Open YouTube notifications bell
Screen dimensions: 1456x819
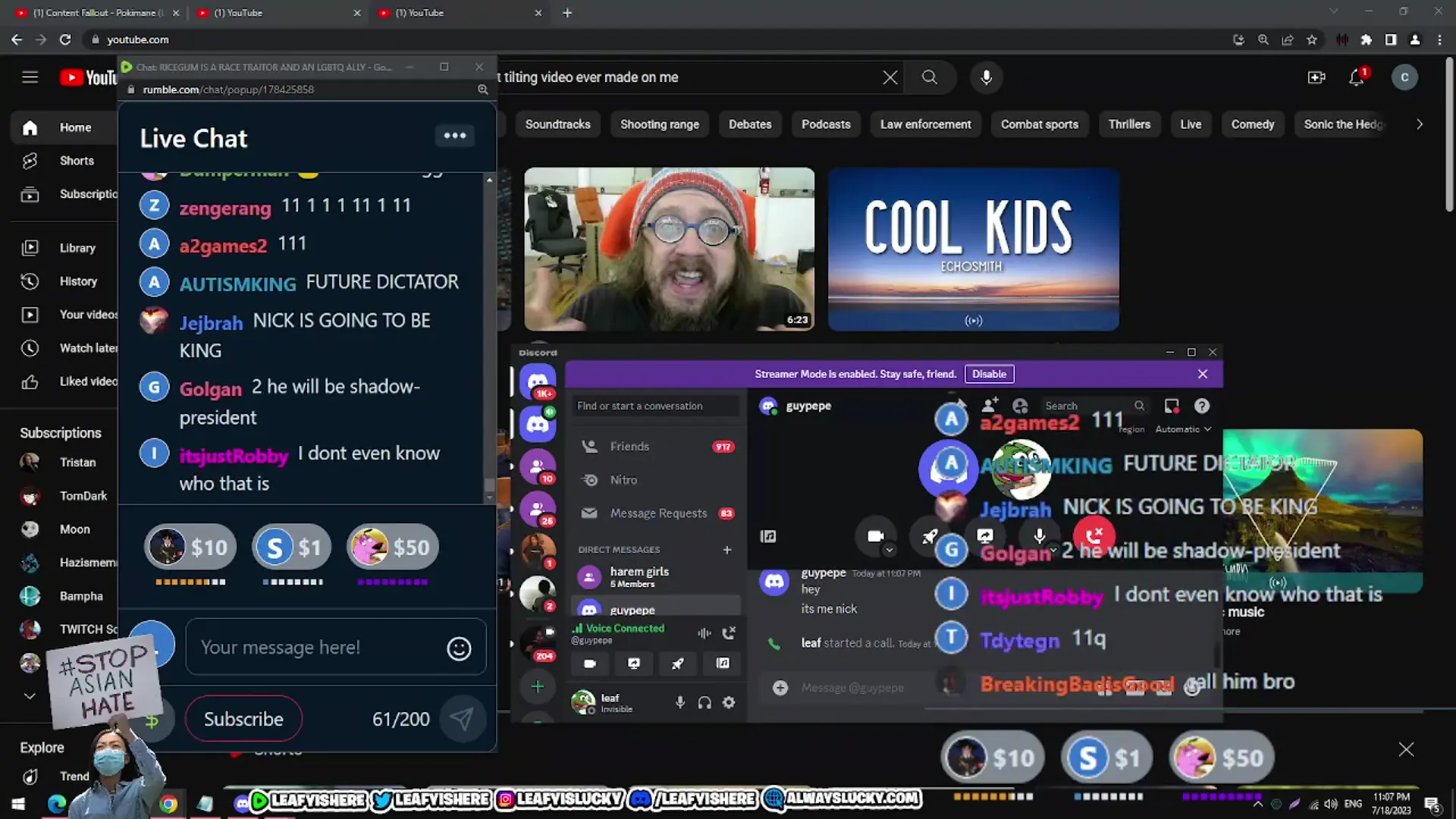point(1356,77)
